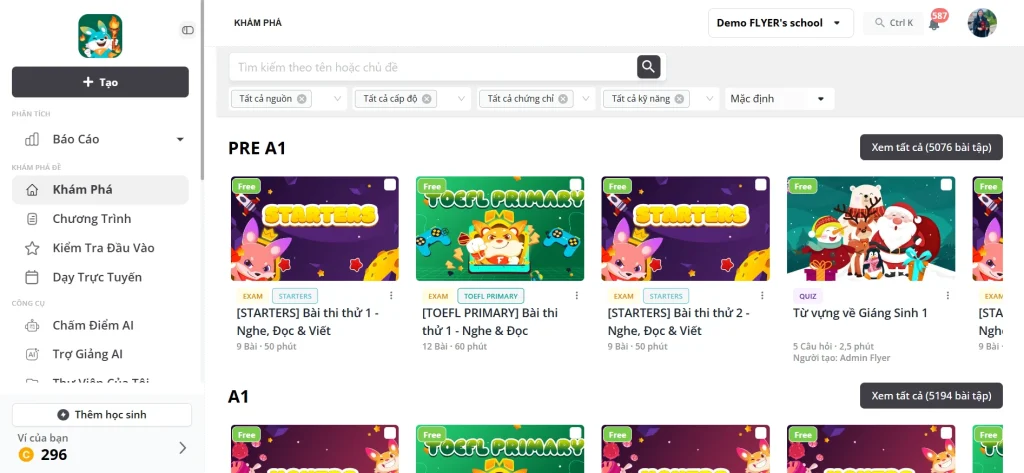
Task: Expand the wallet 'Ví của bạn' chevron
Action: [x=183, y=448]
